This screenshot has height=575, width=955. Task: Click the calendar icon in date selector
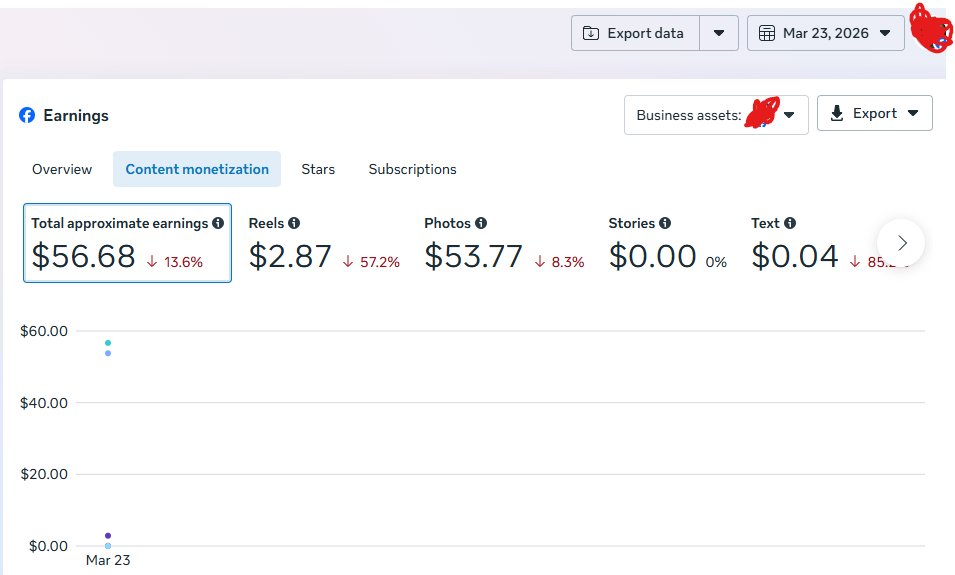[x=767, y=33]
